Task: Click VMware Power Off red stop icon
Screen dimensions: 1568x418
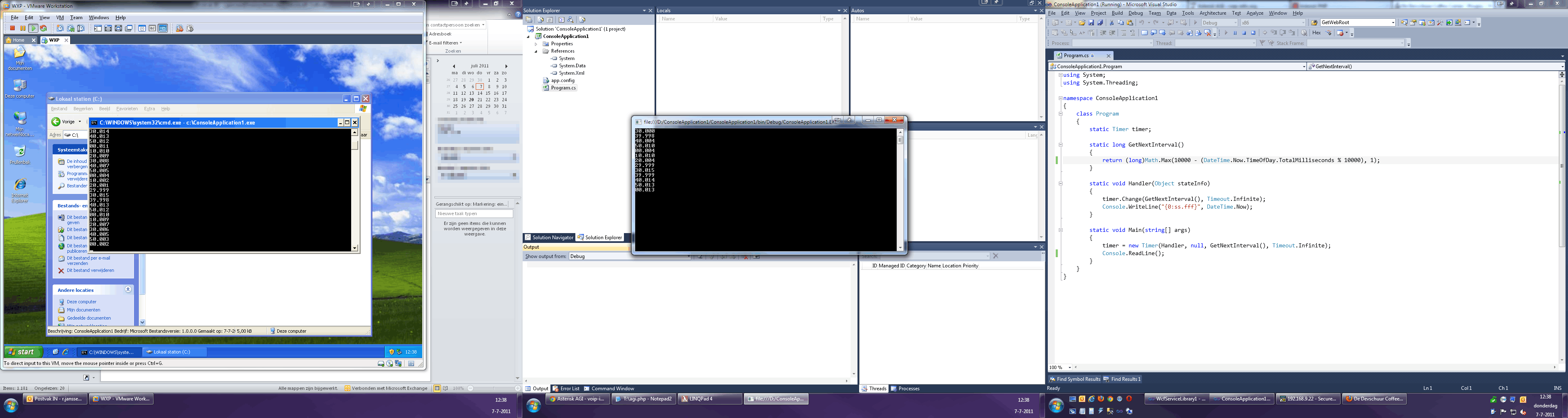Action: [x=12, y=28]
